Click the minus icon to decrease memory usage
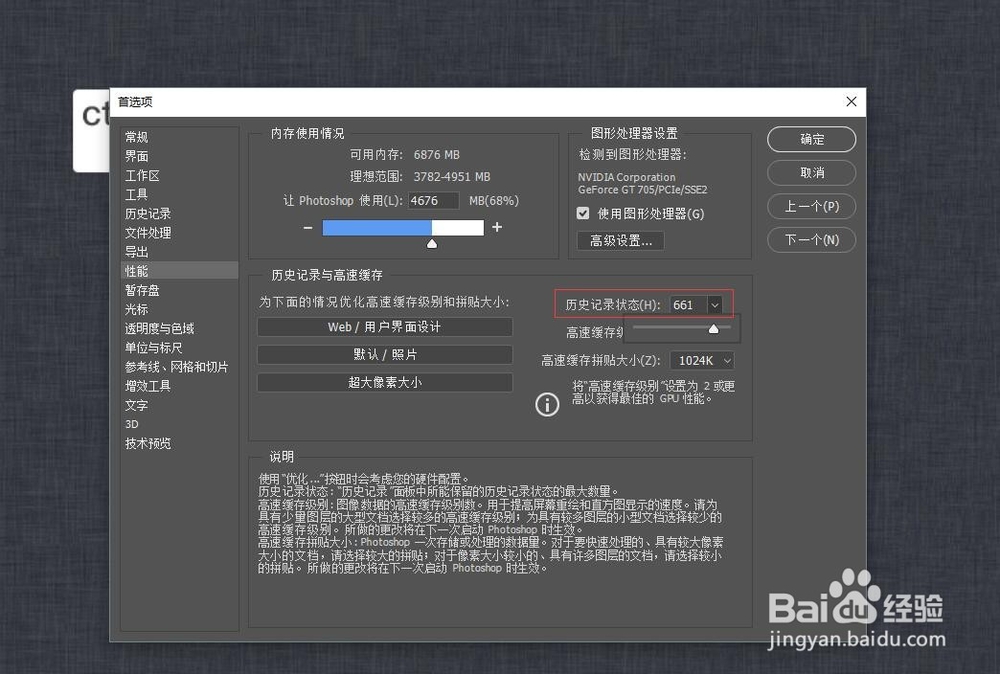Viewport: 1000px width, 674px height. (x=308, y=228)
